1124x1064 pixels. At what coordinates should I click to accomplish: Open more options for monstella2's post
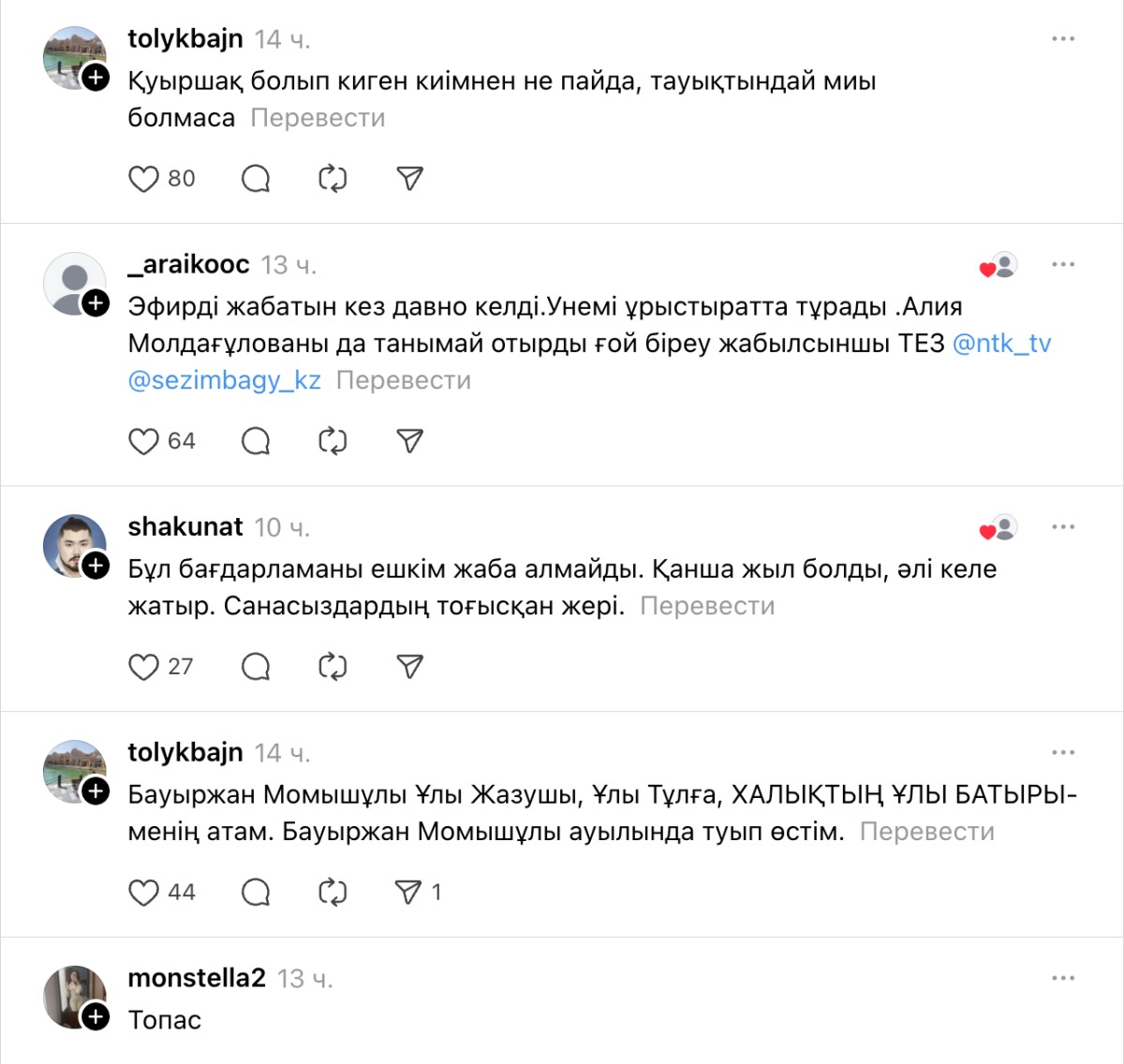1063,979
